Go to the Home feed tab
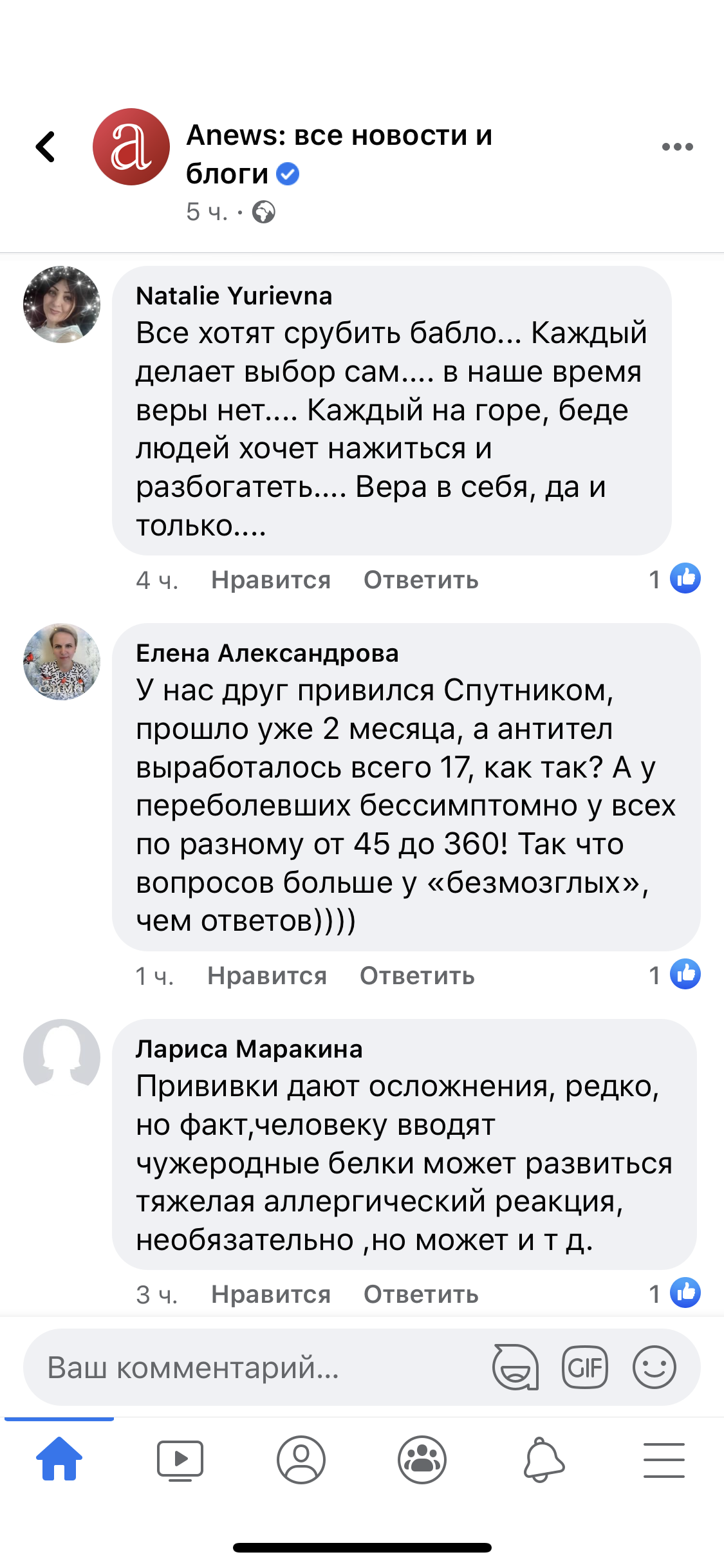The image size is (724, 1568). coord(59,1460)
